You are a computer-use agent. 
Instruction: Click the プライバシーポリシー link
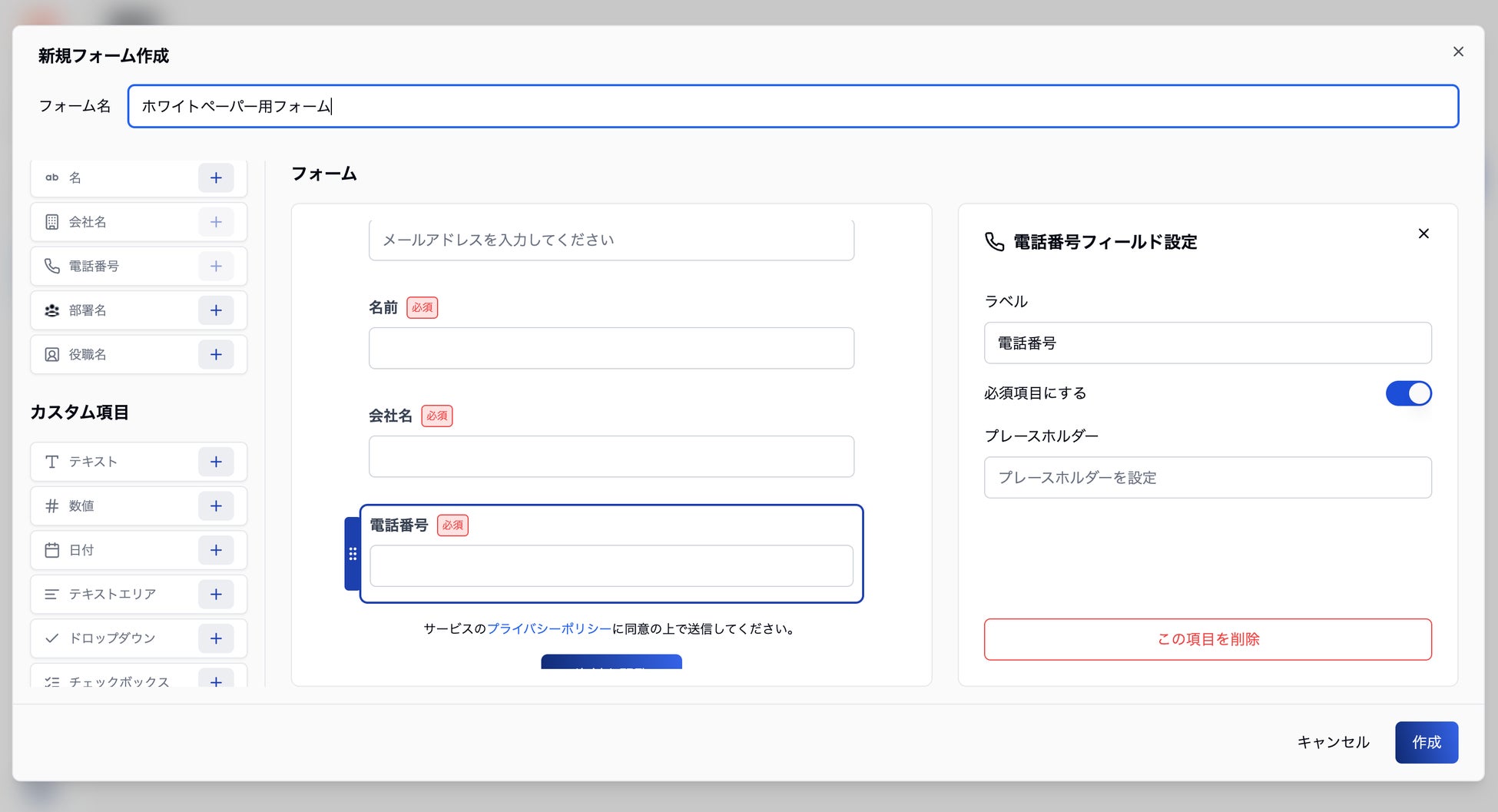pos(548,629)
